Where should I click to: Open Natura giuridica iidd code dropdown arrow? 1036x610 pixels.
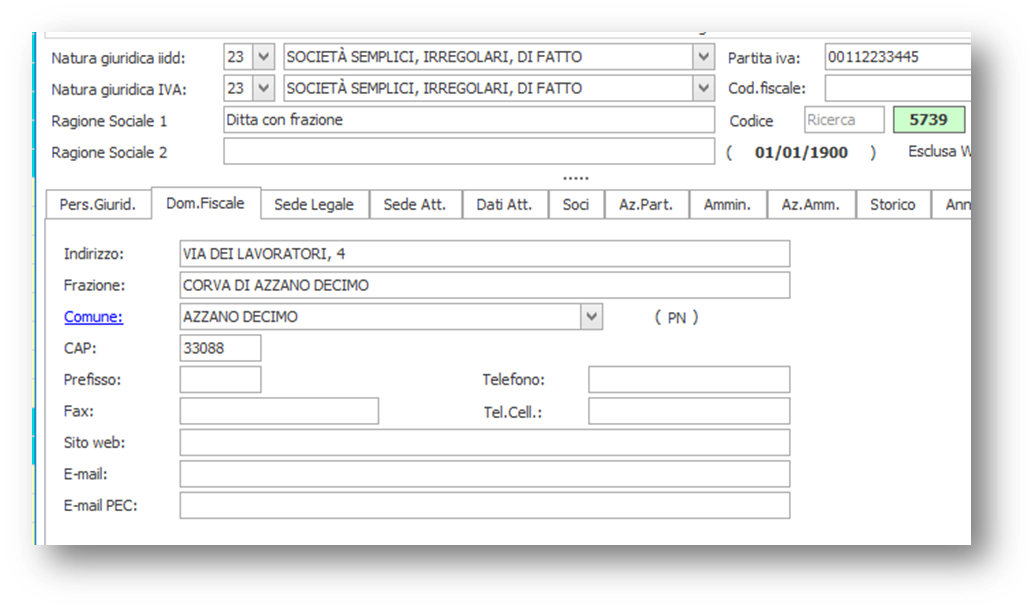[x=263, y=57]
